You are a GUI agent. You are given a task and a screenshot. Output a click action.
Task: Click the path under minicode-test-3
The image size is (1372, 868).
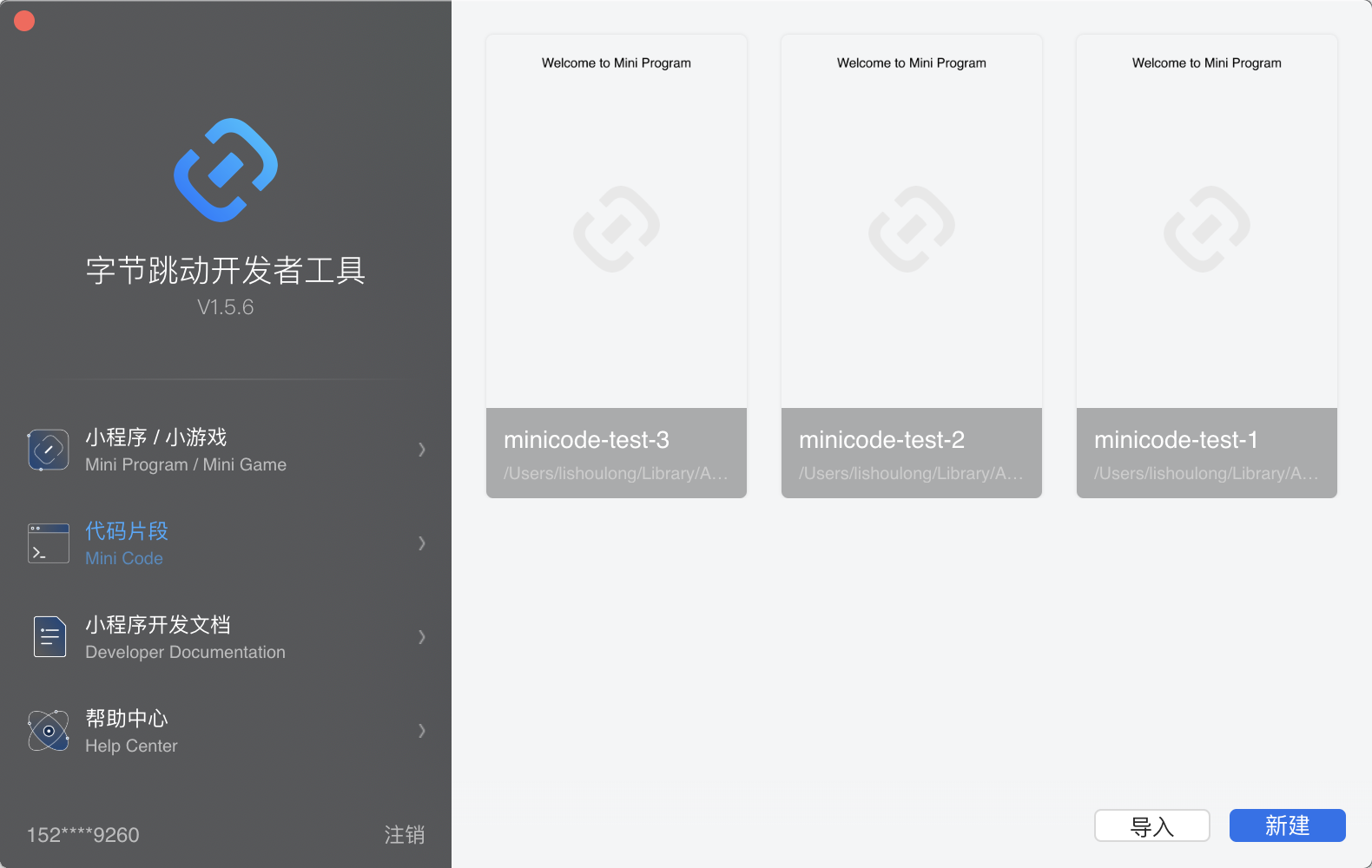[x=616, y=473]
